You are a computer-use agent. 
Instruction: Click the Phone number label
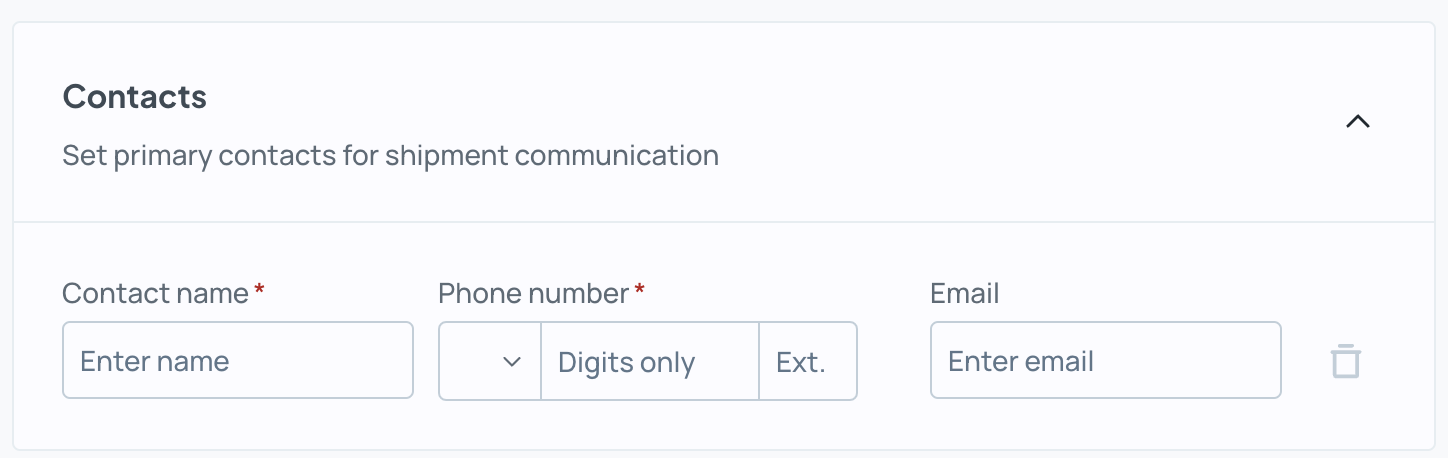pyautogui.click(x=534, y=293)
